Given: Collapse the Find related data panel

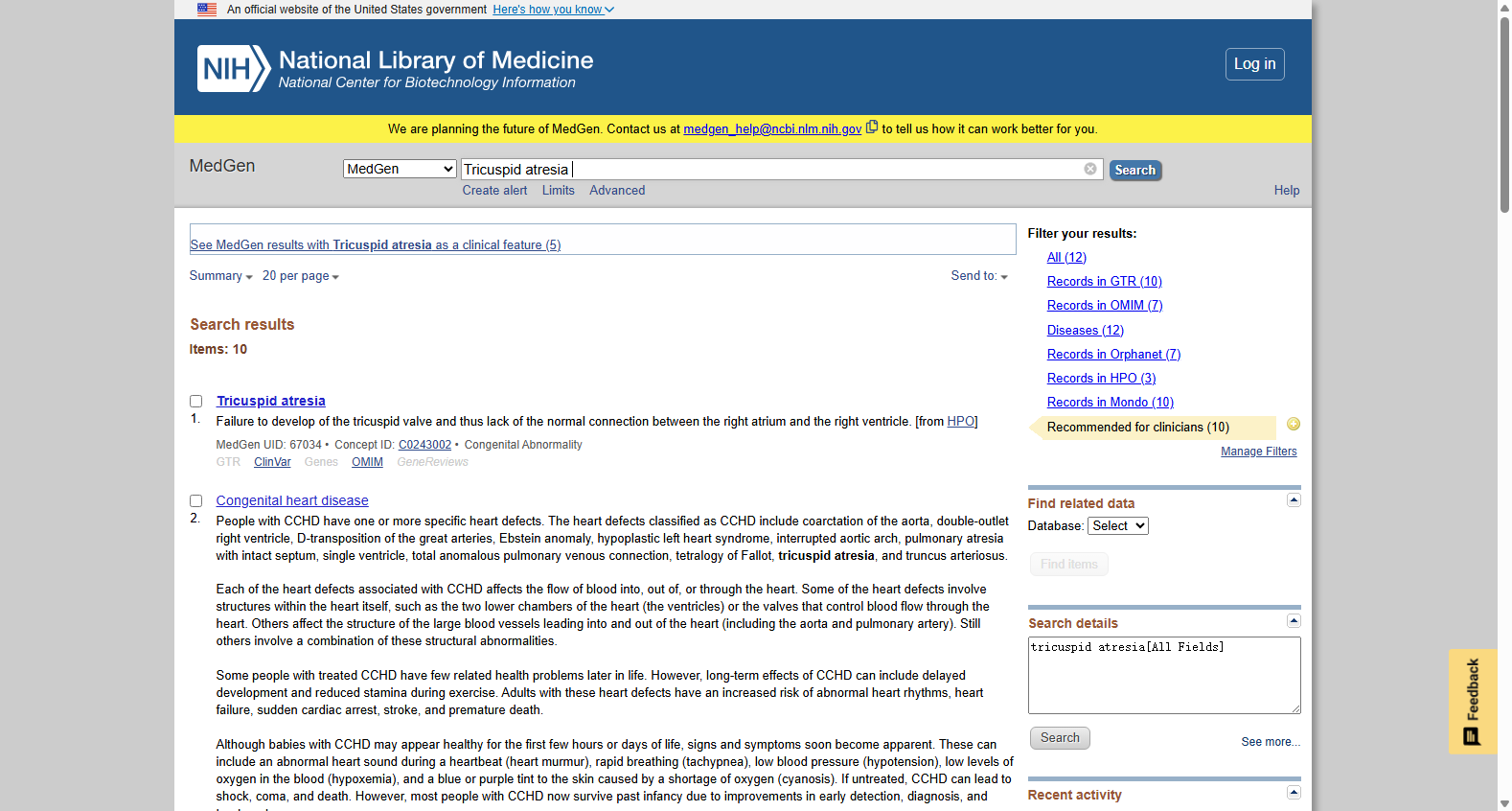Looking at the screenshot, I should pos(1294,500).
